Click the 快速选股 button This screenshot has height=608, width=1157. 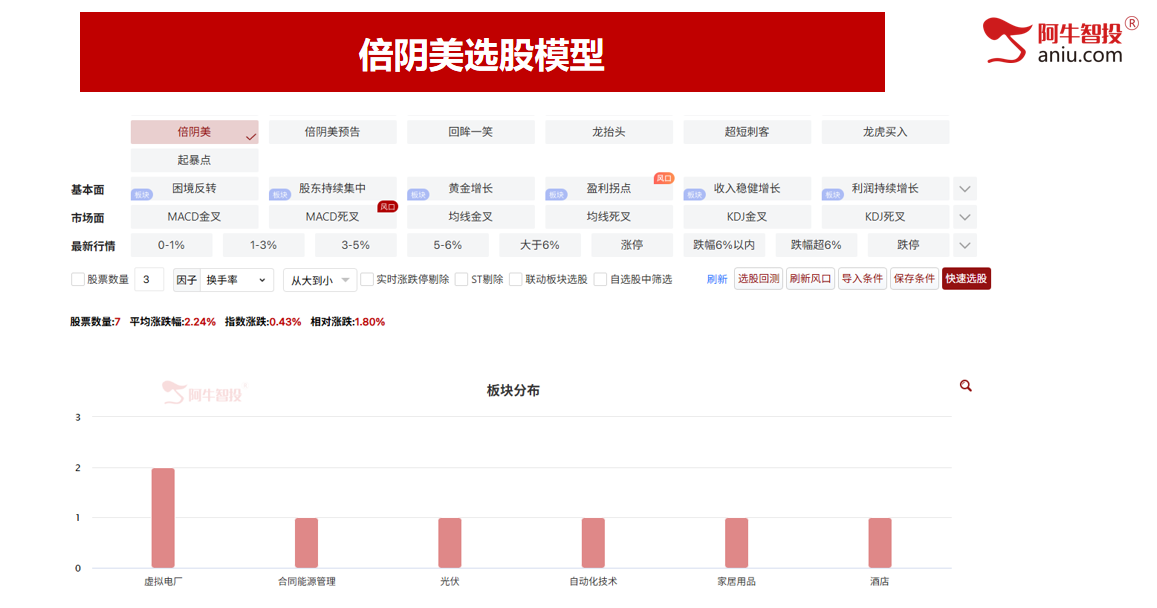[966, 279]
